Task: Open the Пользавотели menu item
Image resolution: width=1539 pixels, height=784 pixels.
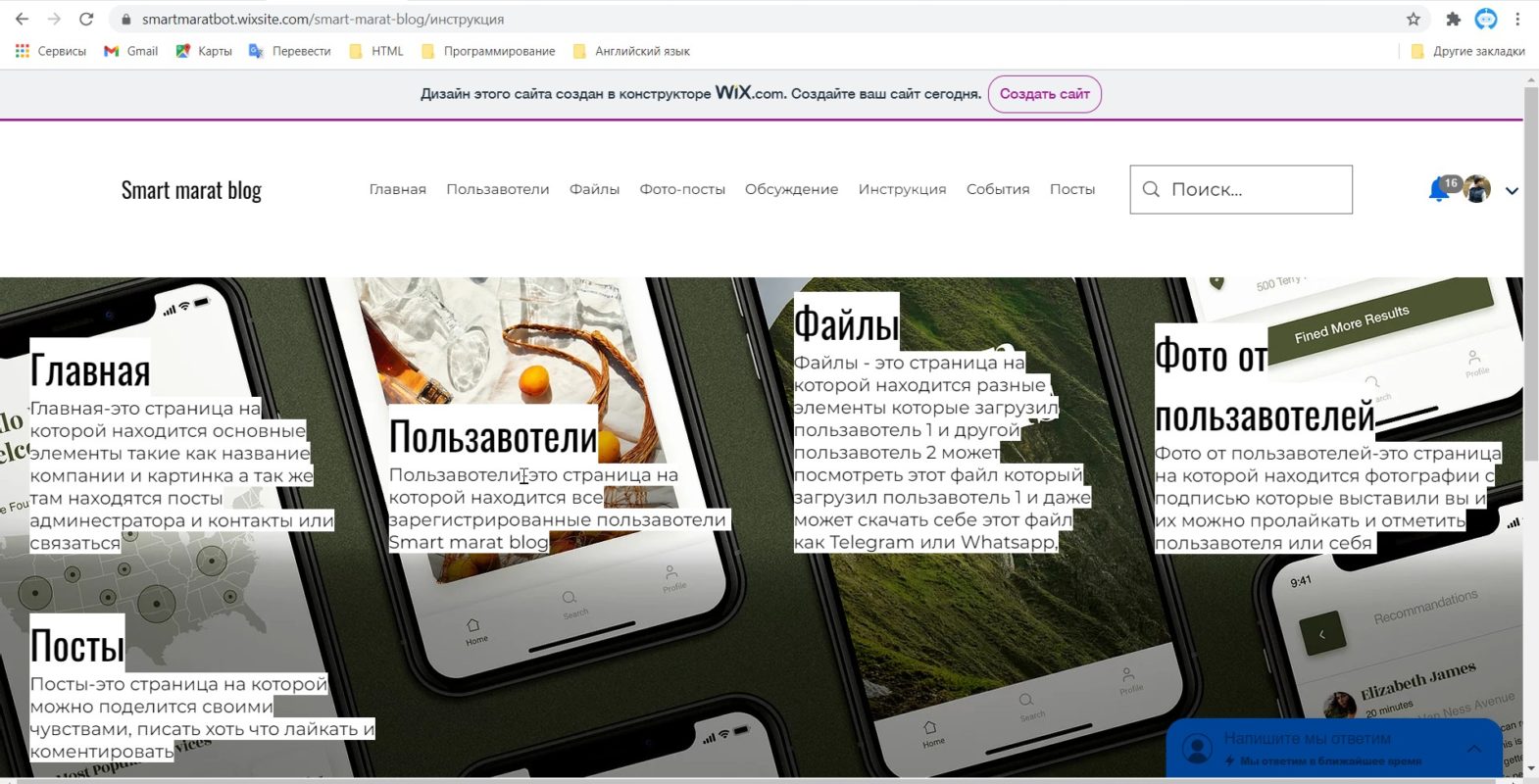Action: tap(498, 189)
